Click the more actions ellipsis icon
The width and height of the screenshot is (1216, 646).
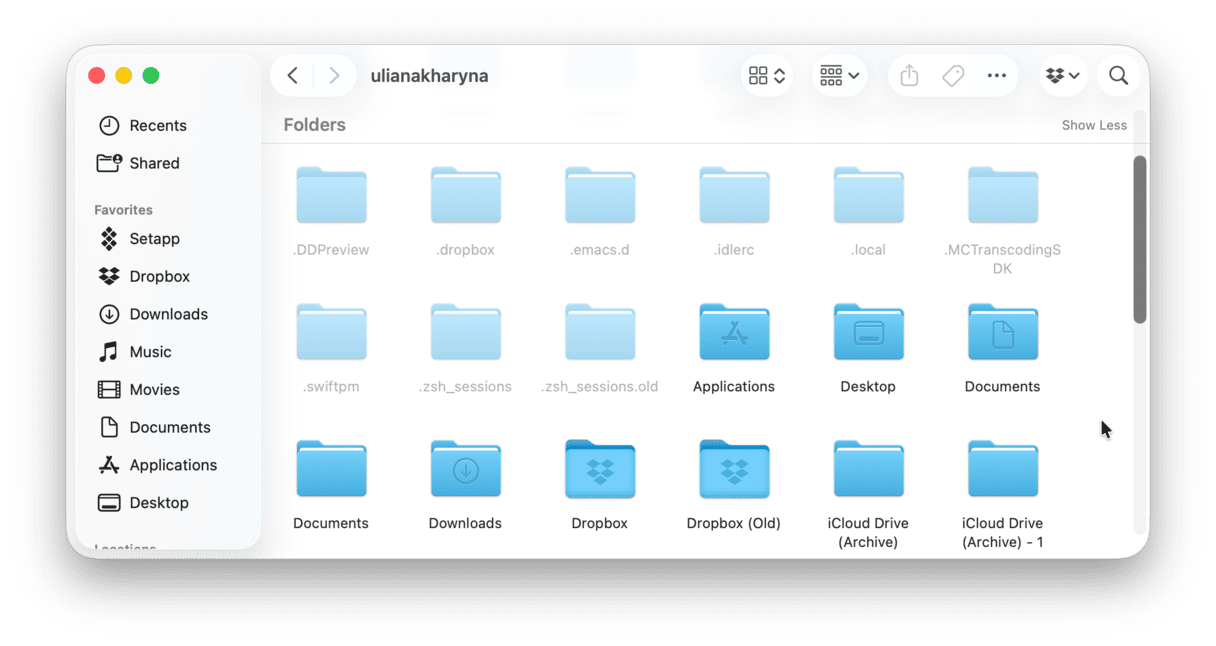[996, 76]
